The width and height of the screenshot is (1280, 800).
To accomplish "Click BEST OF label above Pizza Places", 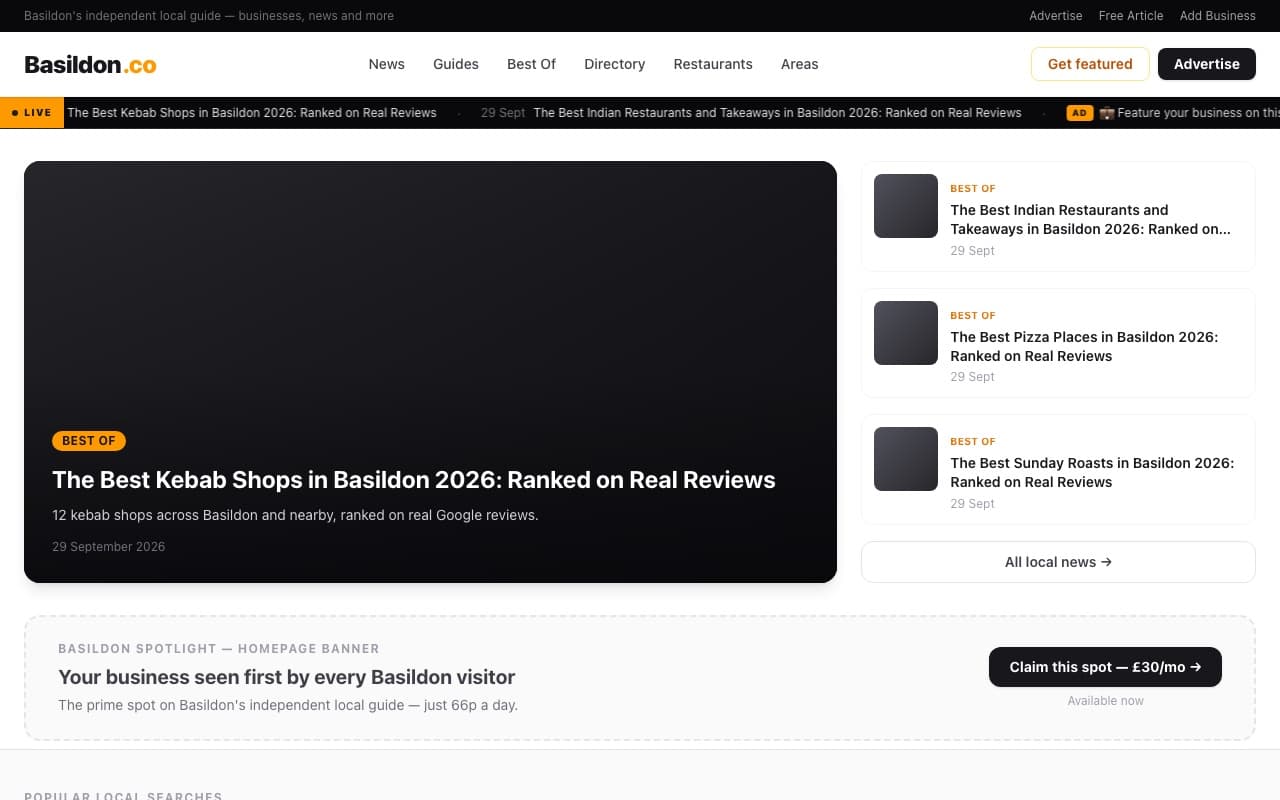I will [x=972, y=315].
